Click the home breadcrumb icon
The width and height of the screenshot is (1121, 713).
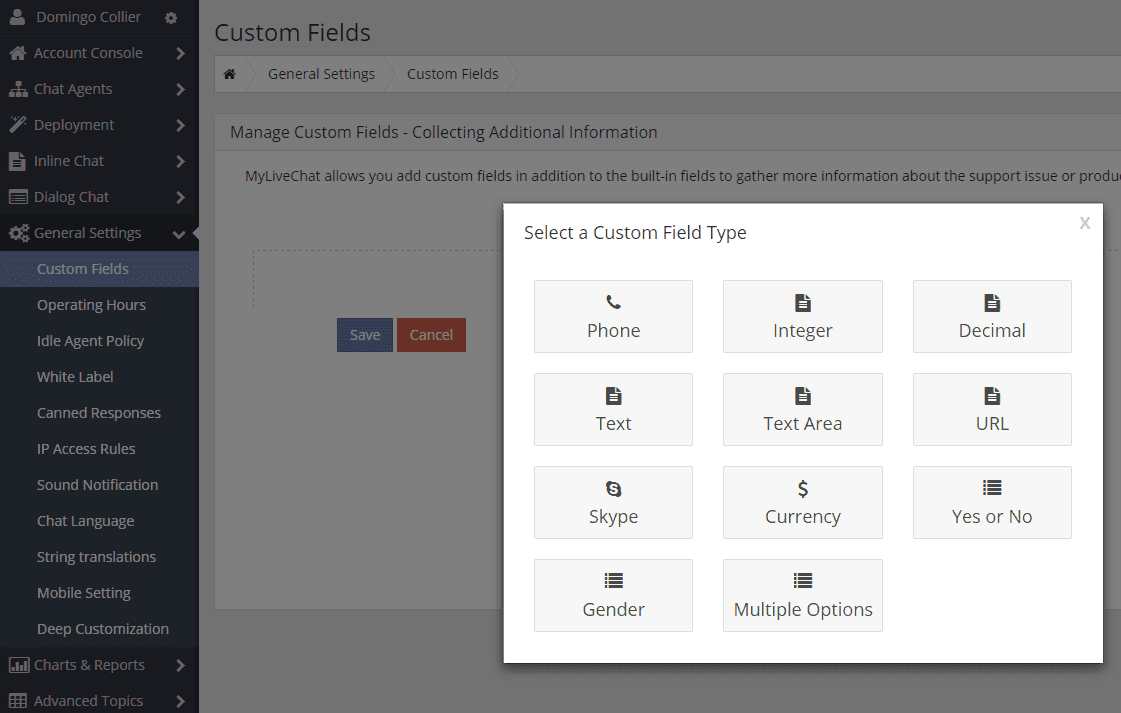coord(229,73)
